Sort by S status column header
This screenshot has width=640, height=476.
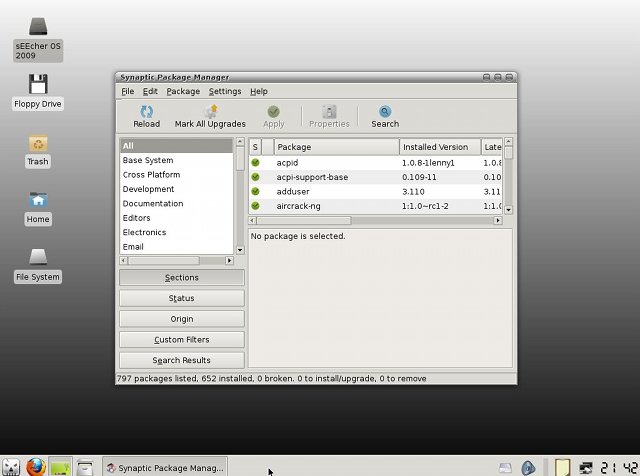[255, 147]
